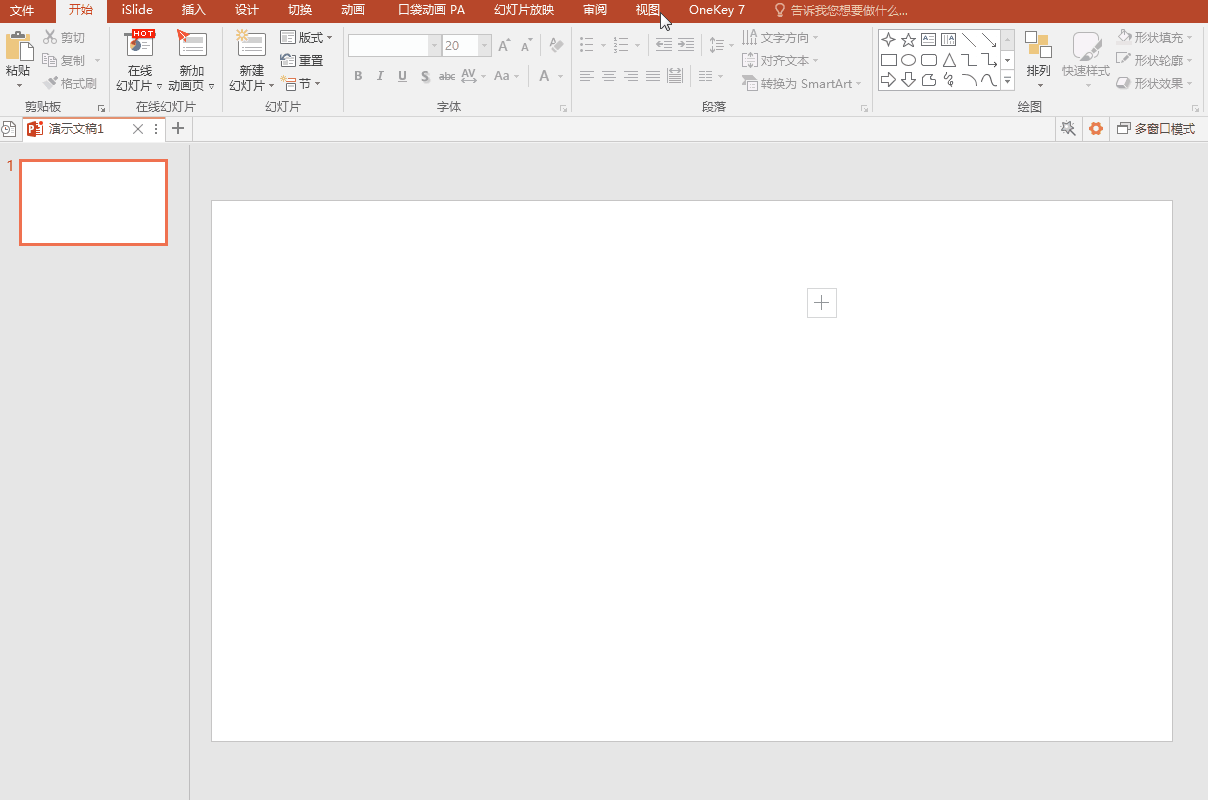Expand the 版式 layout dropdown
The height and width of the screenshot is (800, 1208).
tap(306, 38)
